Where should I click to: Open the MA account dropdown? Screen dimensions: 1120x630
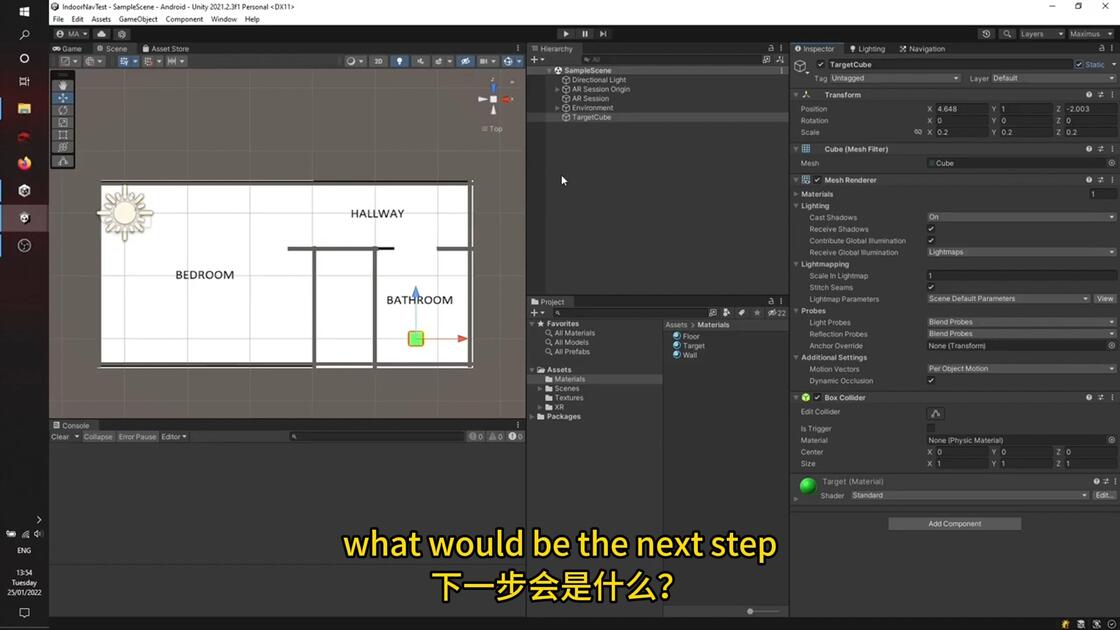(x=71, y=34)
